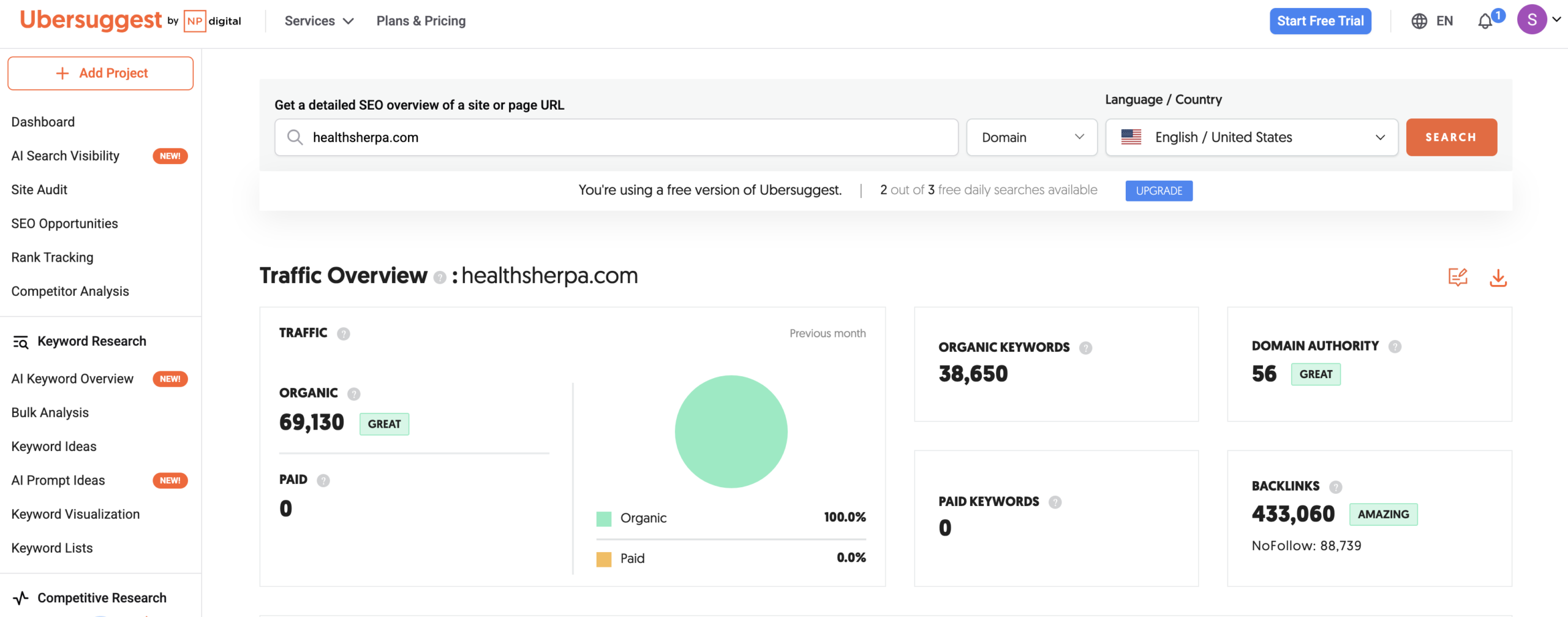Expand the Domain type dropdown

point(1031,137)
